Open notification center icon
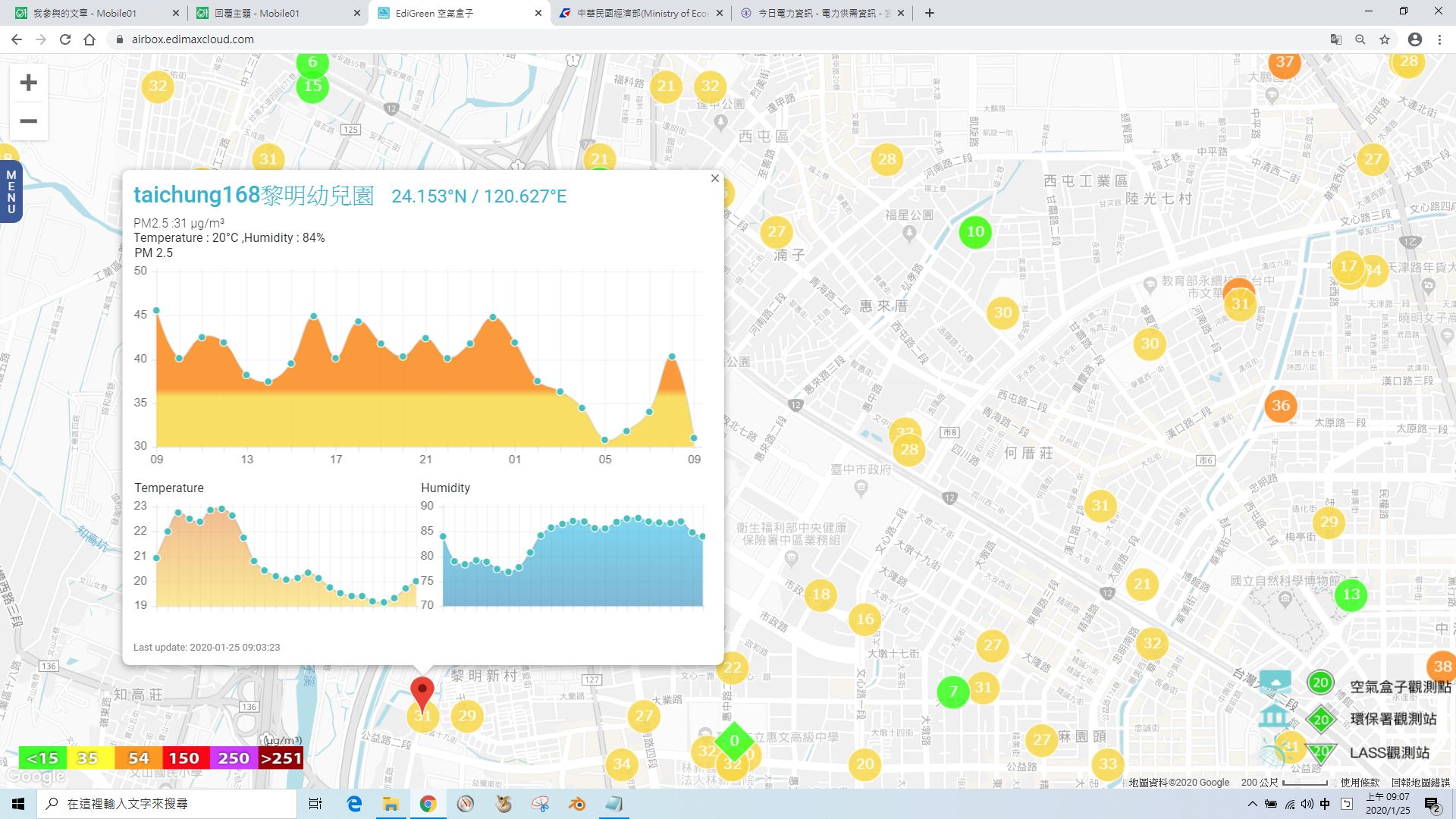 [x=1432, y=804]
